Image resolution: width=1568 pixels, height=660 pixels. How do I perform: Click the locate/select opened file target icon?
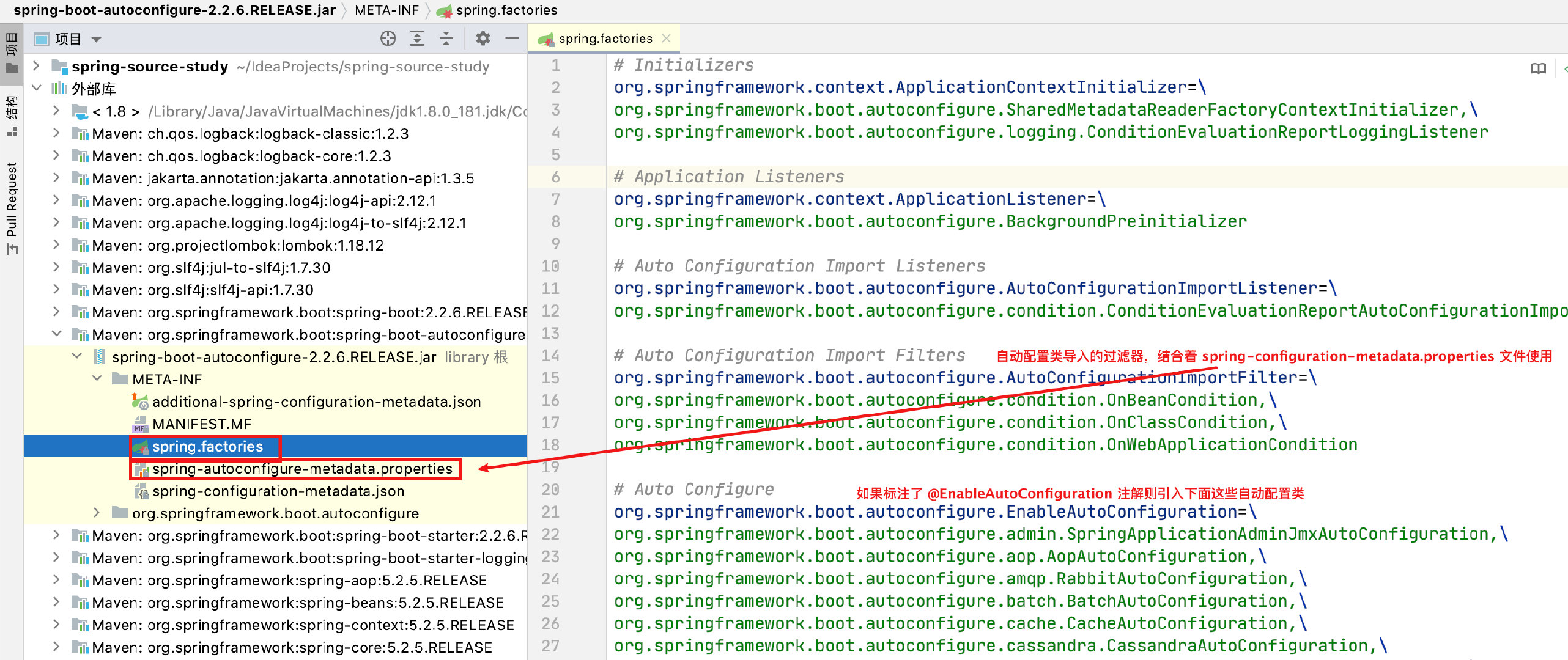(x=388, y=39)
